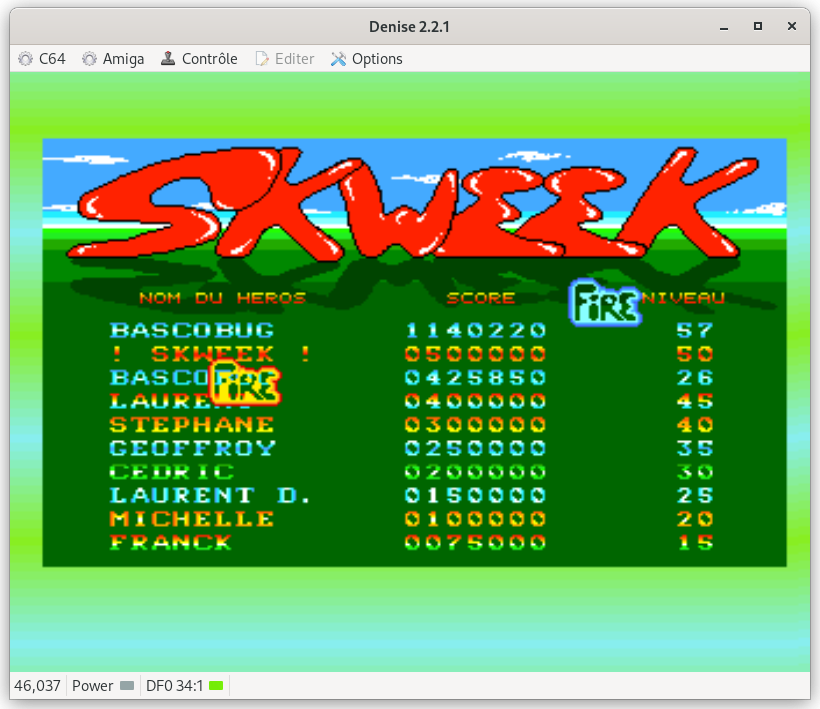This screenshot has width=820, height=709.
Task: Click the NOM DU HEROS header
Action: (x=223, y=298)
